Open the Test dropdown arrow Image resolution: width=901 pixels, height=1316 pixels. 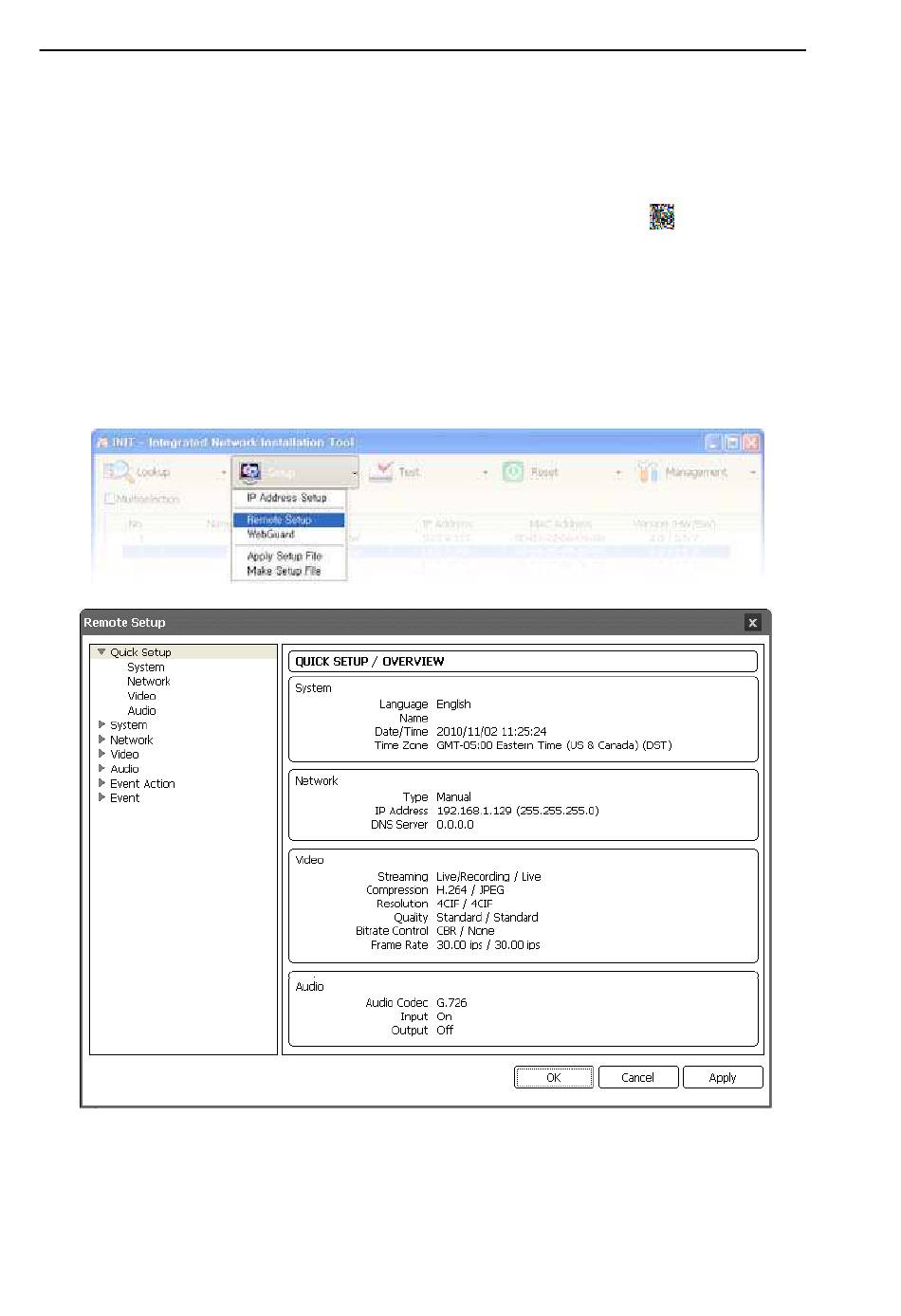486,472
